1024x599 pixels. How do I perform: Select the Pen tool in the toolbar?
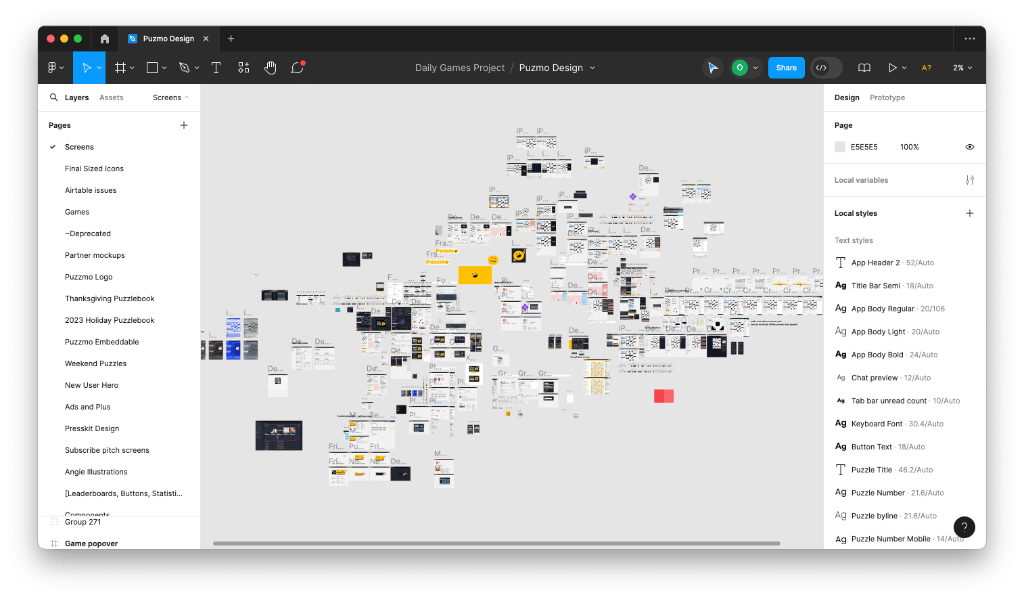coord(184,68)
